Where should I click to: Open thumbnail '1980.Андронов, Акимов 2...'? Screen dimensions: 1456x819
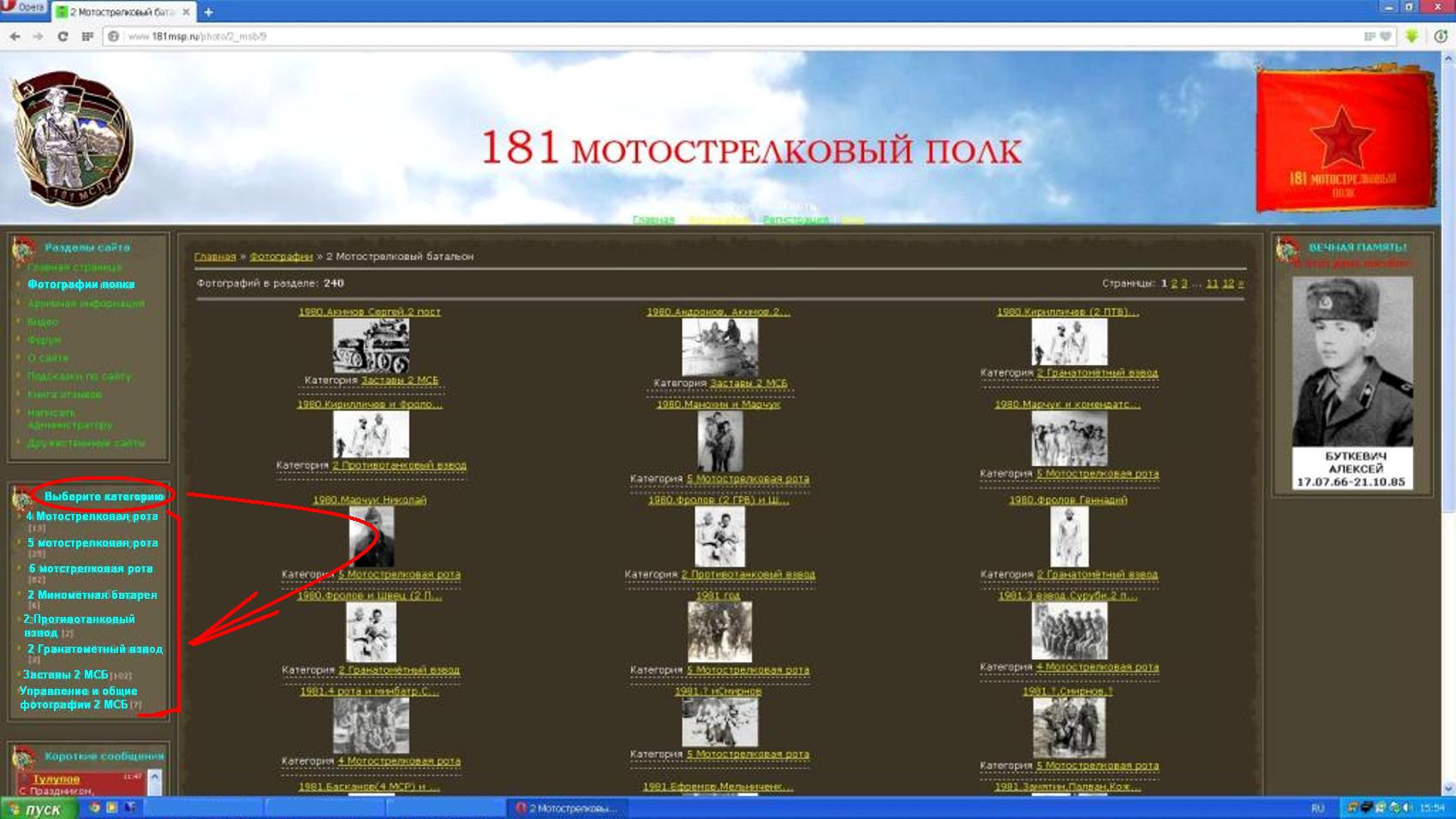coord(719,348)
